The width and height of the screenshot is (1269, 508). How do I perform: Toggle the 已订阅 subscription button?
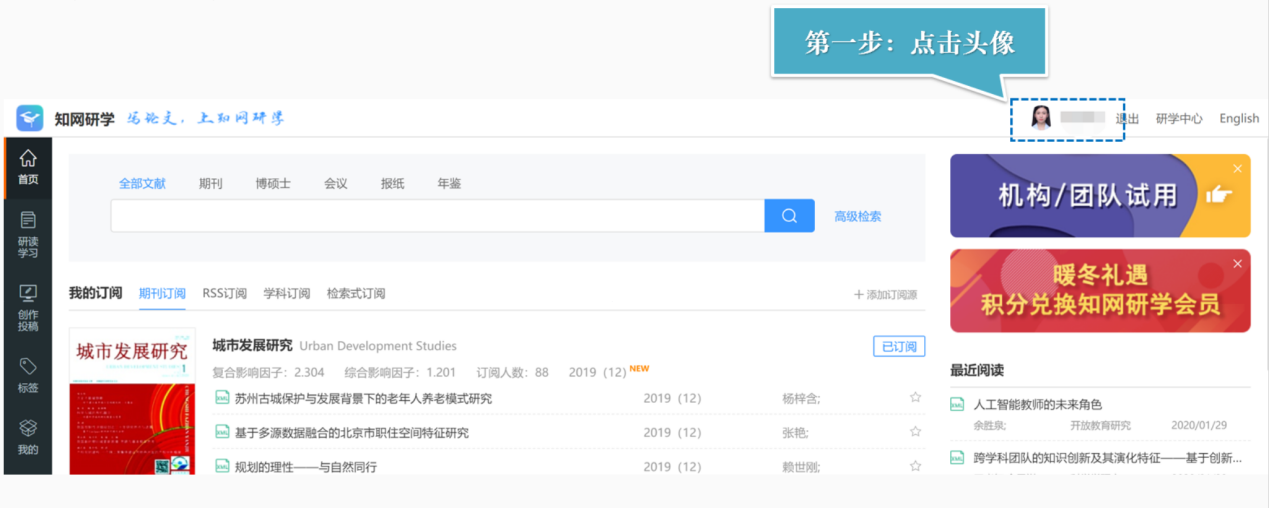(x=899, y=346)
